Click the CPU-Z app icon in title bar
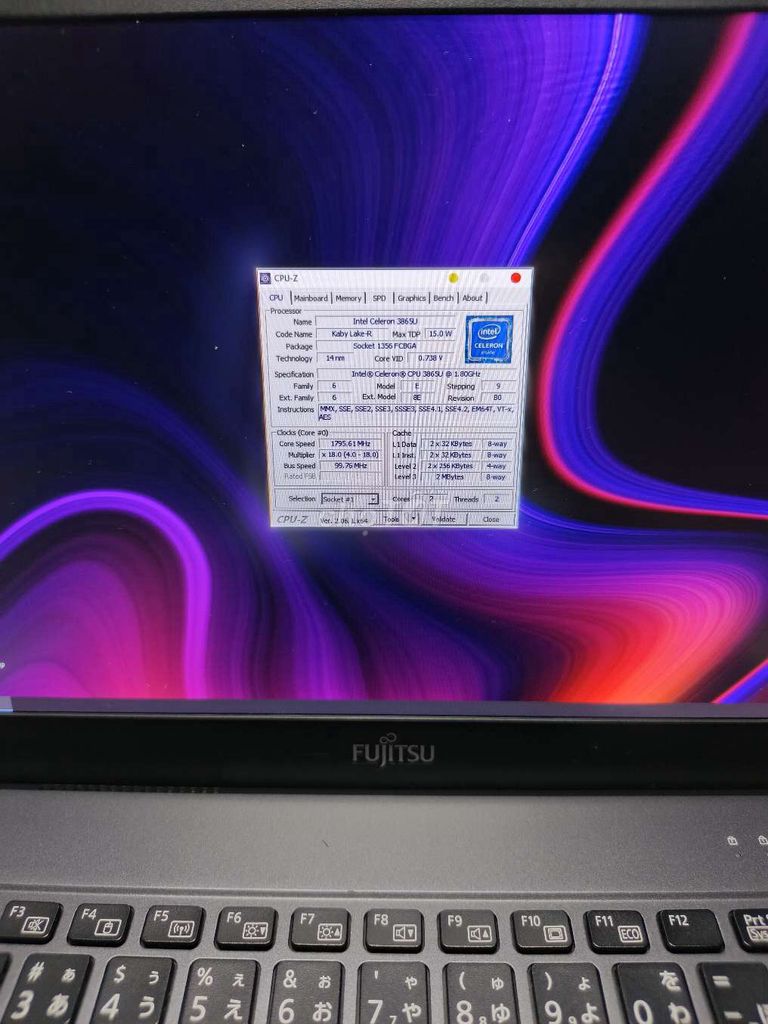768x1024 pixels. [265, 278]
